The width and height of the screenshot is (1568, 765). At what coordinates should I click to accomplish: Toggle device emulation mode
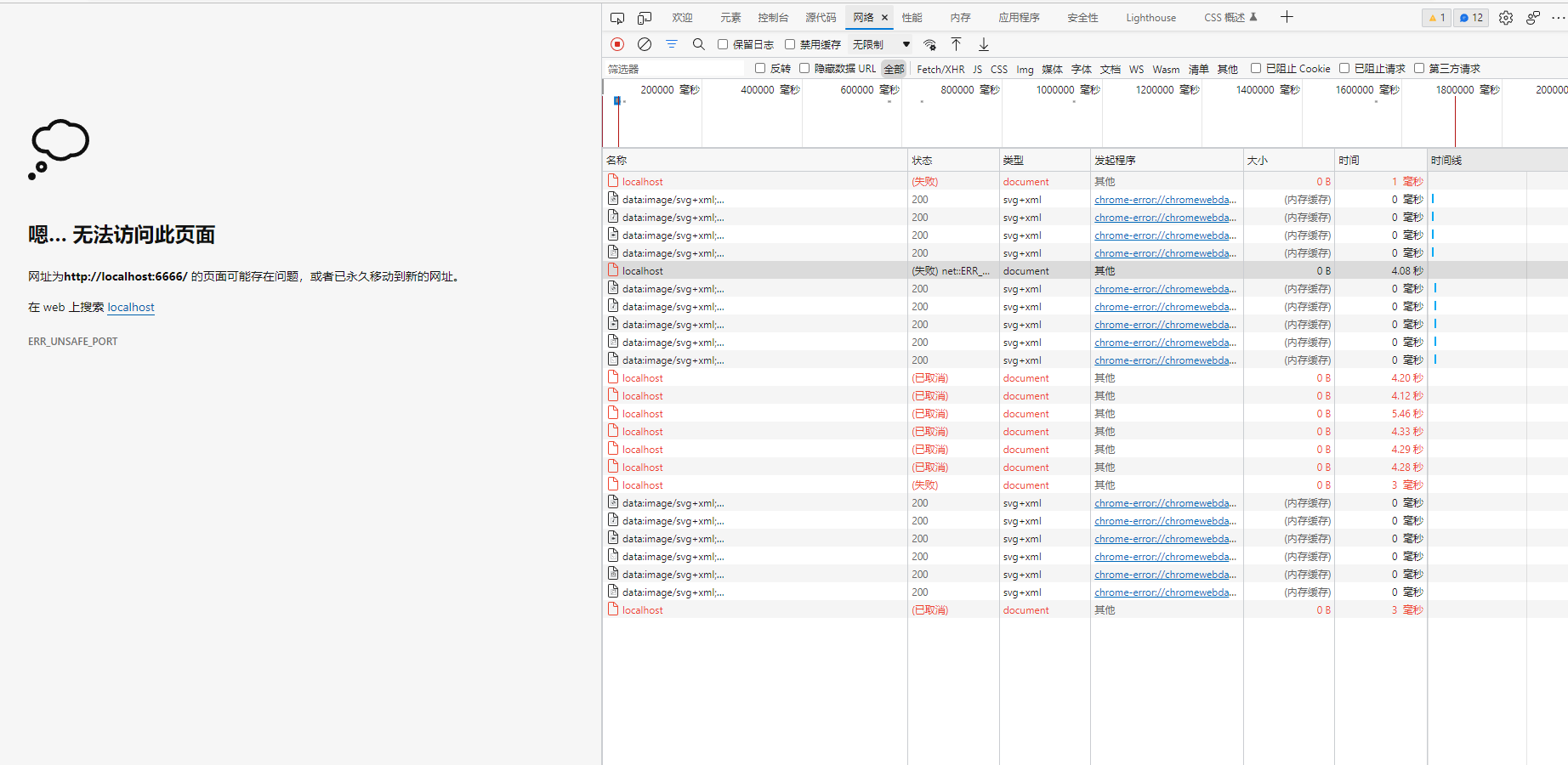[x=643, y=17]
